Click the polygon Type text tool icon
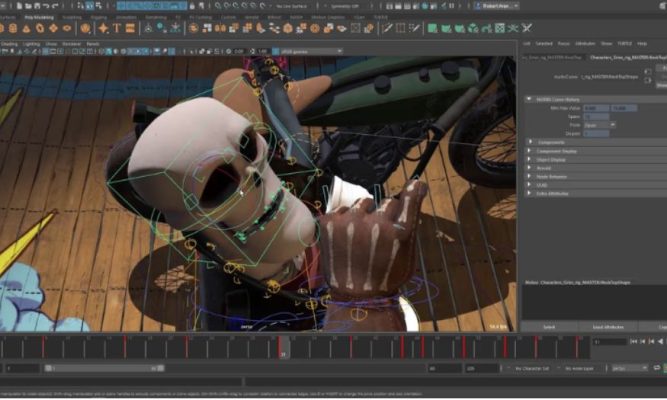Image resolution: width=667 pixels, height=400 pixels. (x=118, y=28)
